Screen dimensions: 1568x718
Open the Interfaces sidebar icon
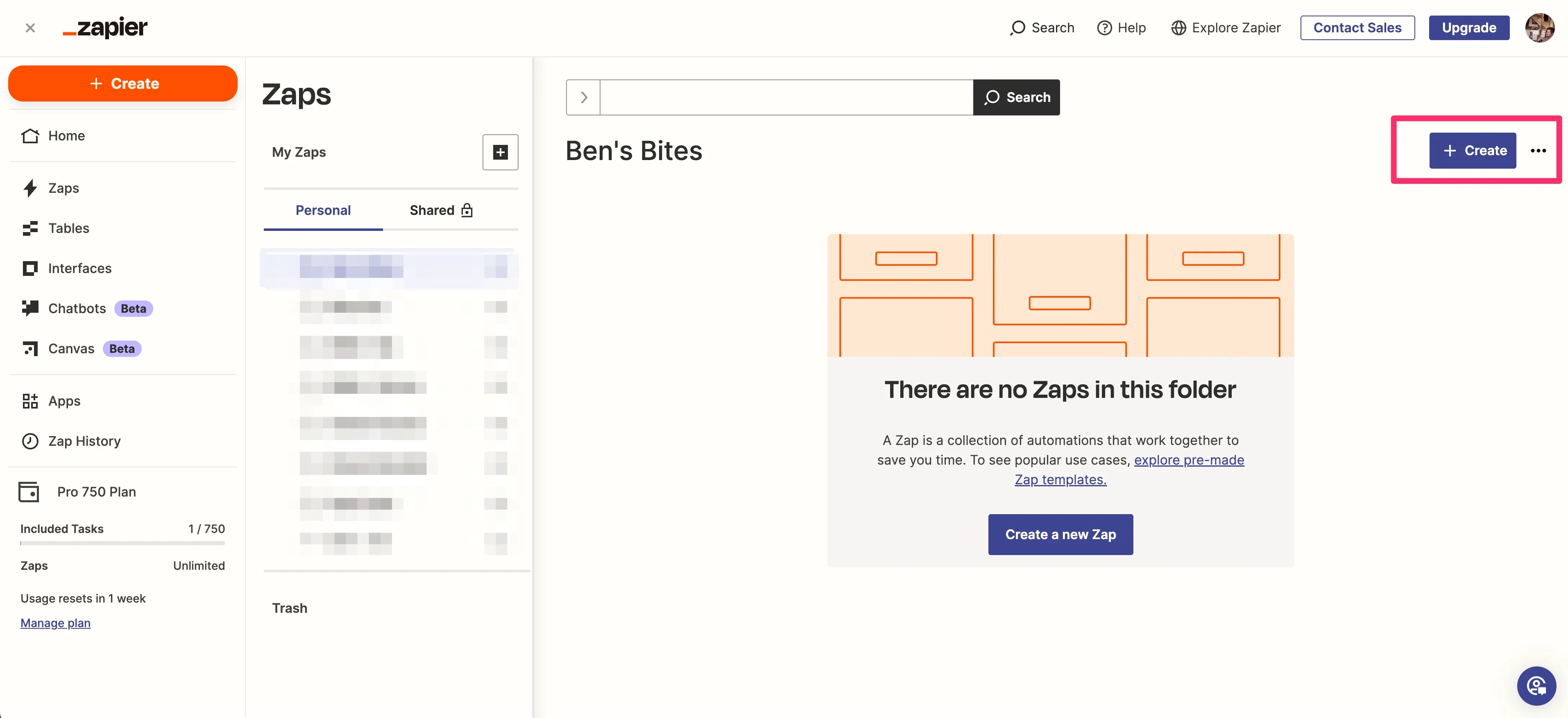coord(30,269)
